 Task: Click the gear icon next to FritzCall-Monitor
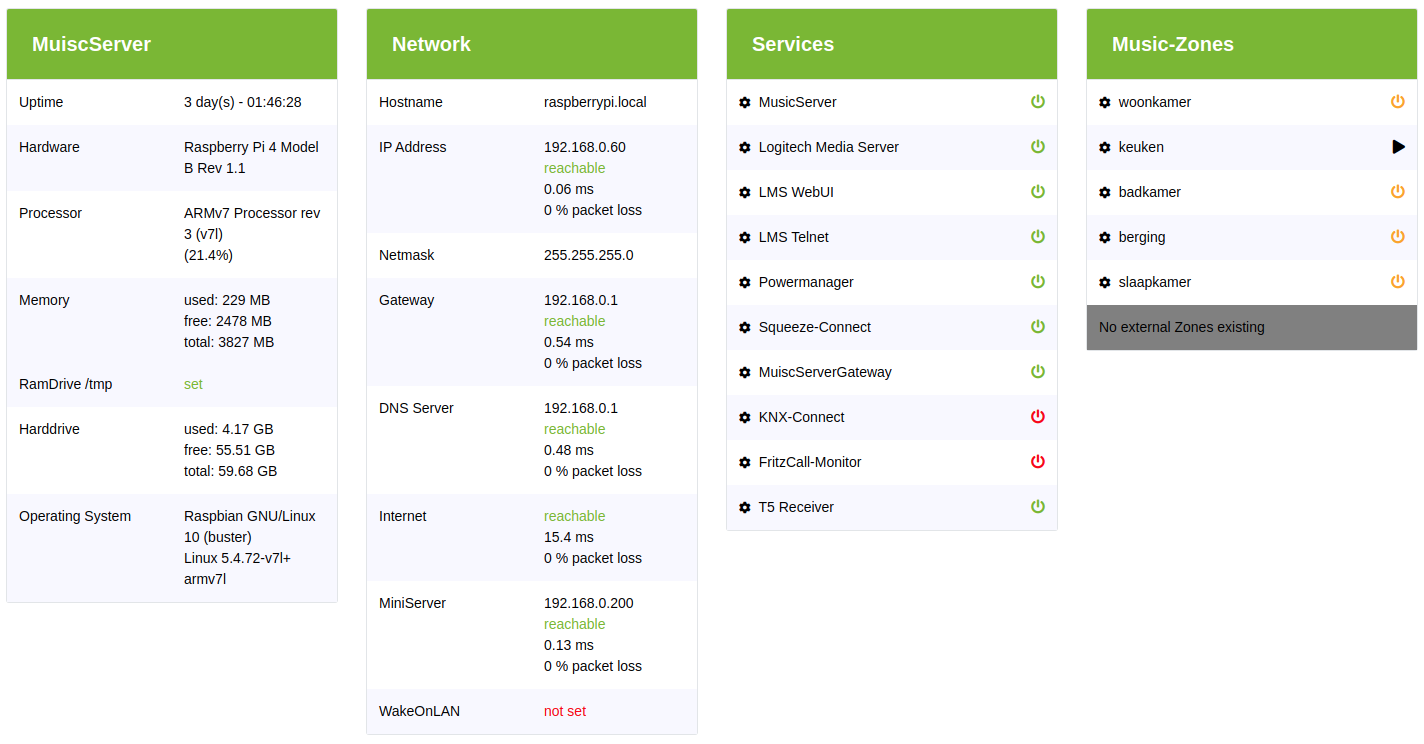click(x=745, y=462)
